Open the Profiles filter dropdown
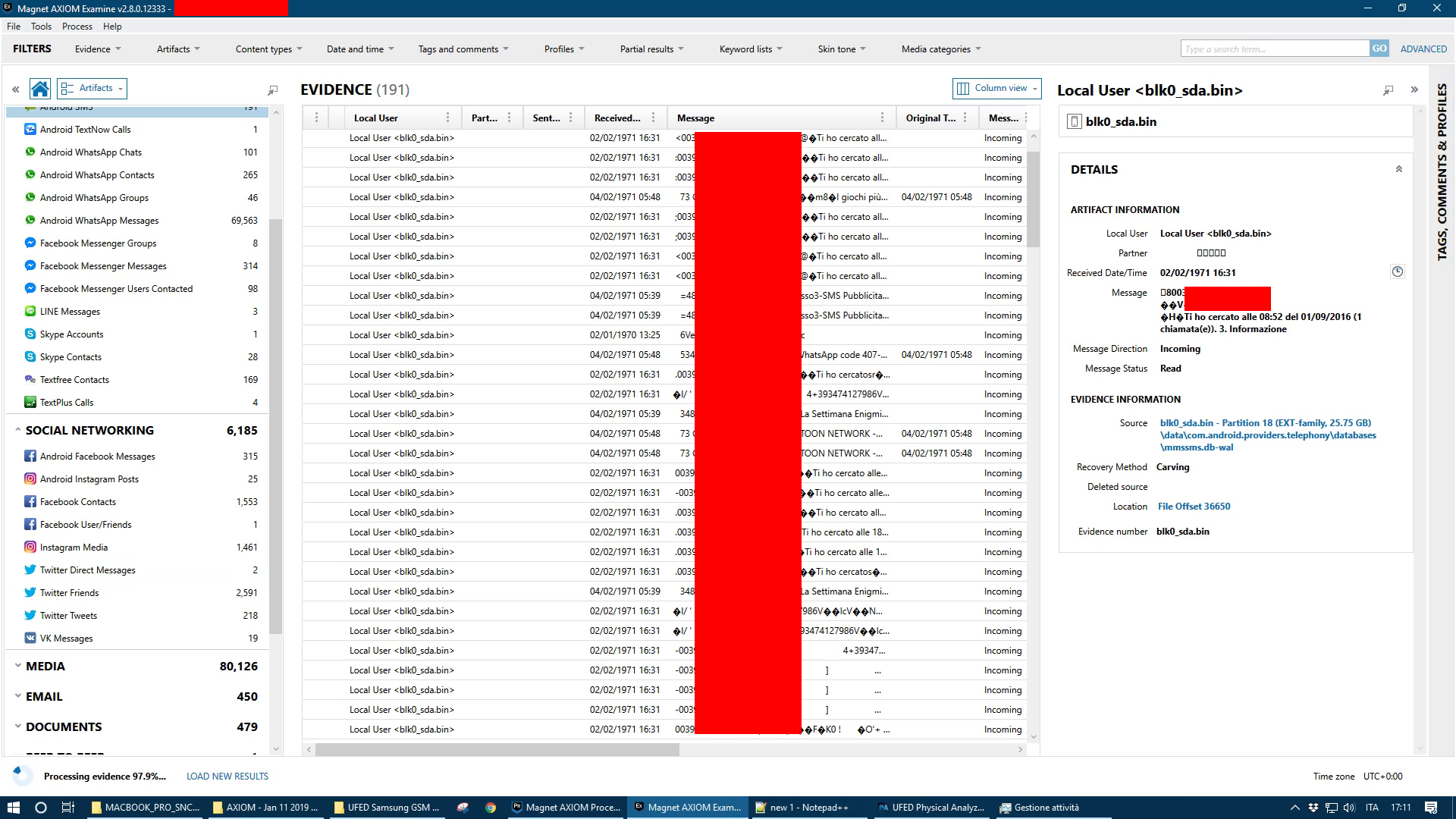This screenshot has height=819, width=1456. pyautogui.click(x=564, y=49)
